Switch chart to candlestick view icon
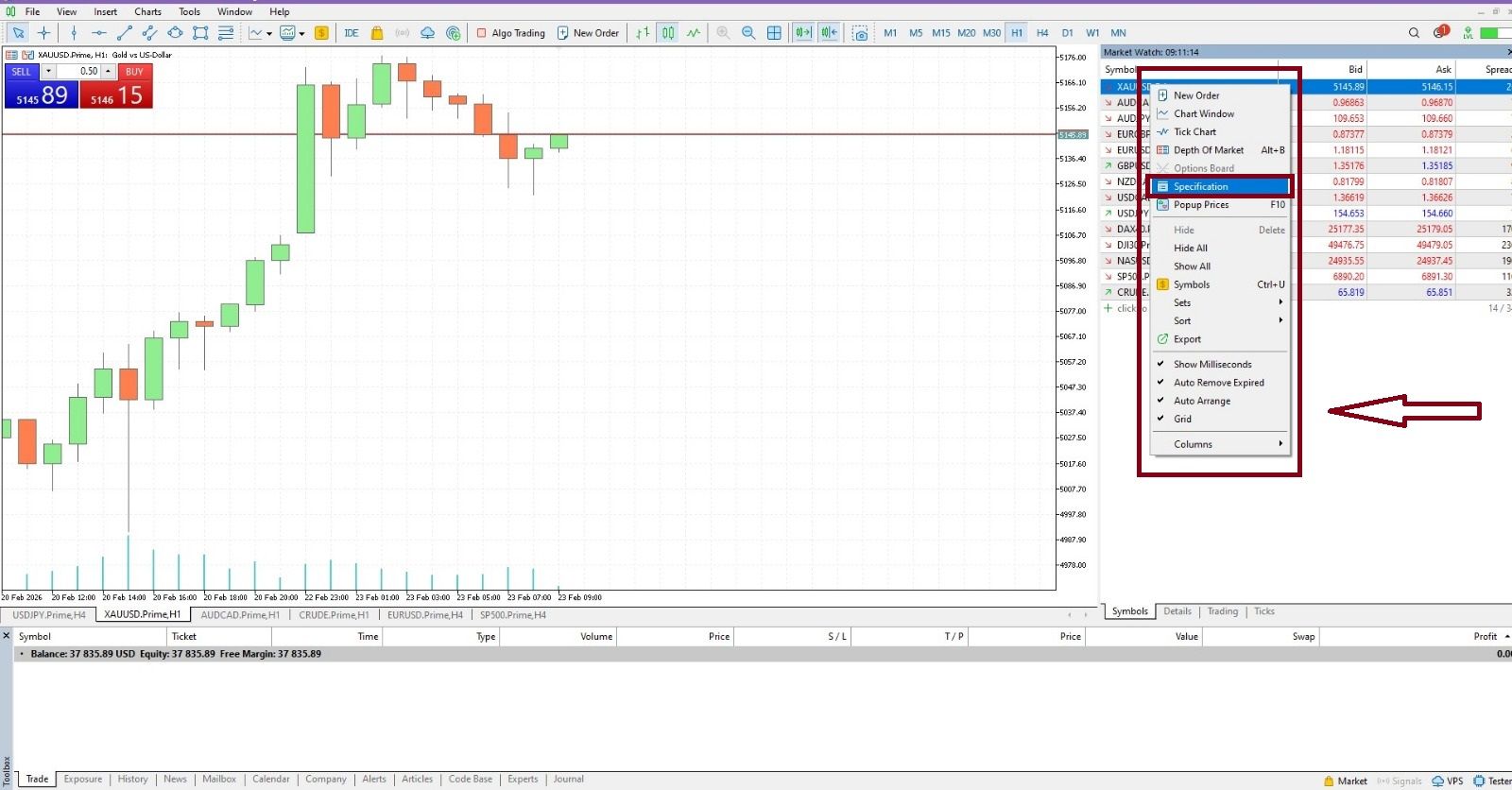The image size is (1512, 790). coord(668,33)
